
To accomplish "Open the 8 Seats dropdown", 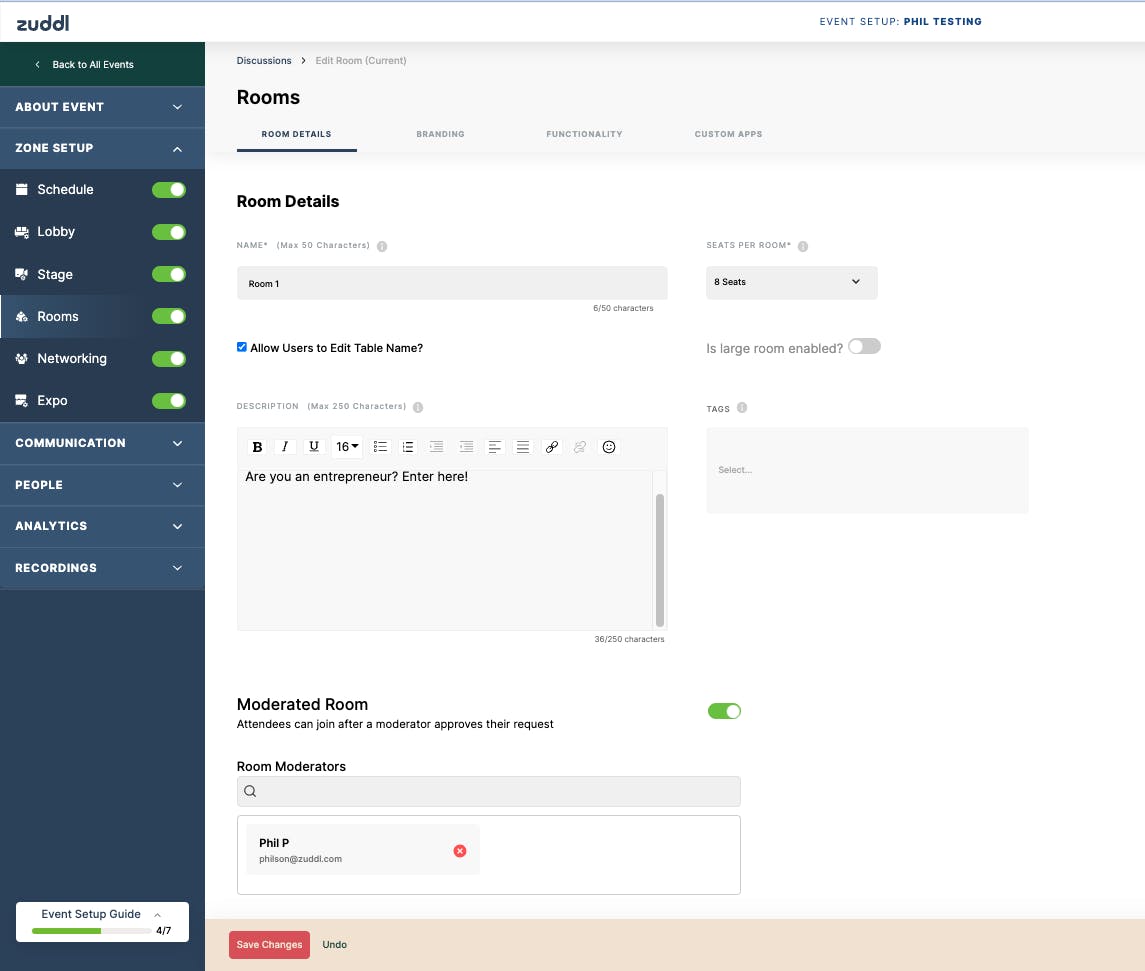I will (x=792, y=283).
